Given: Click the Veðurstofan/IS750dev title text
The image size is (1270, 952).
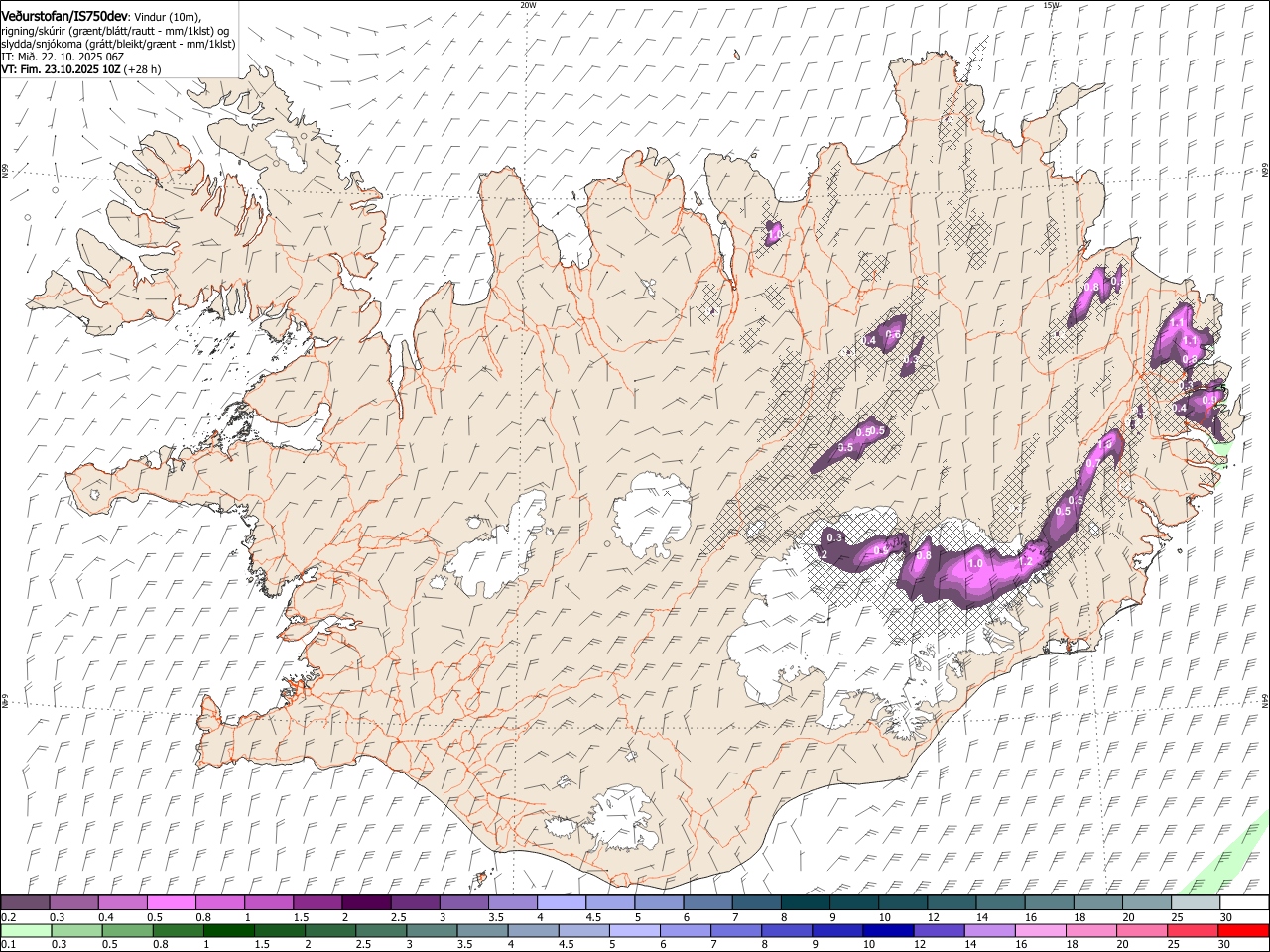Looking at the screenshot, I should (x=64, y=16).
